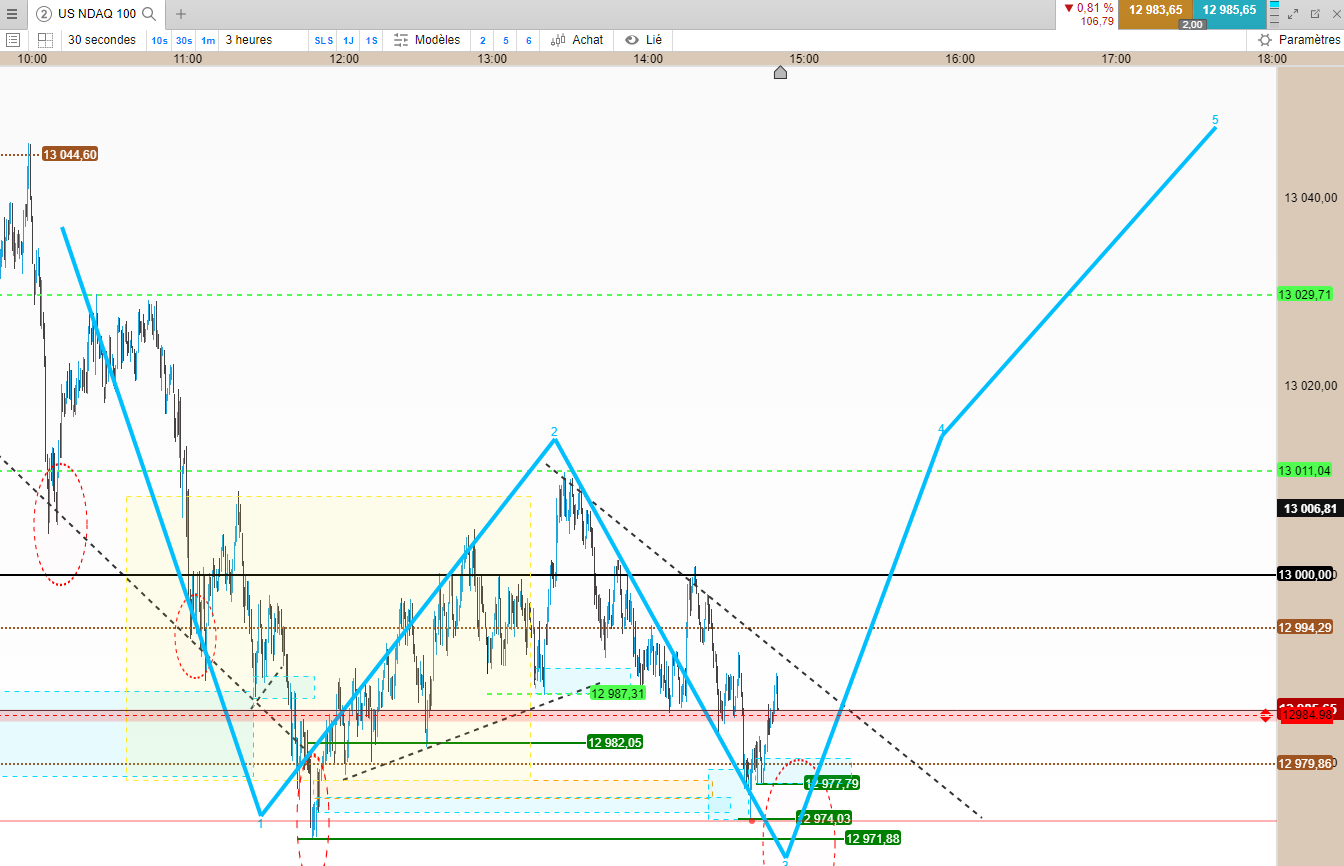Apply template number 6

click(529, 41)
